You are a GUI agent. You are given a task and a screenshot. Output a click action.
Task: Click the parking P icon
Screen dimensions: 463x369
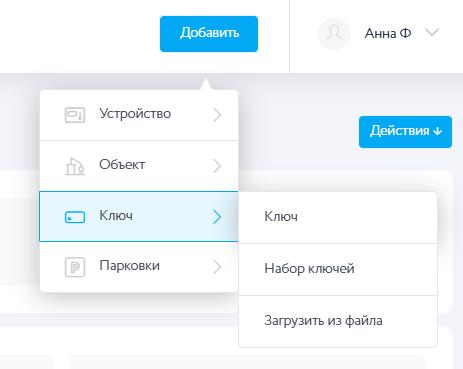coord(75,267)
